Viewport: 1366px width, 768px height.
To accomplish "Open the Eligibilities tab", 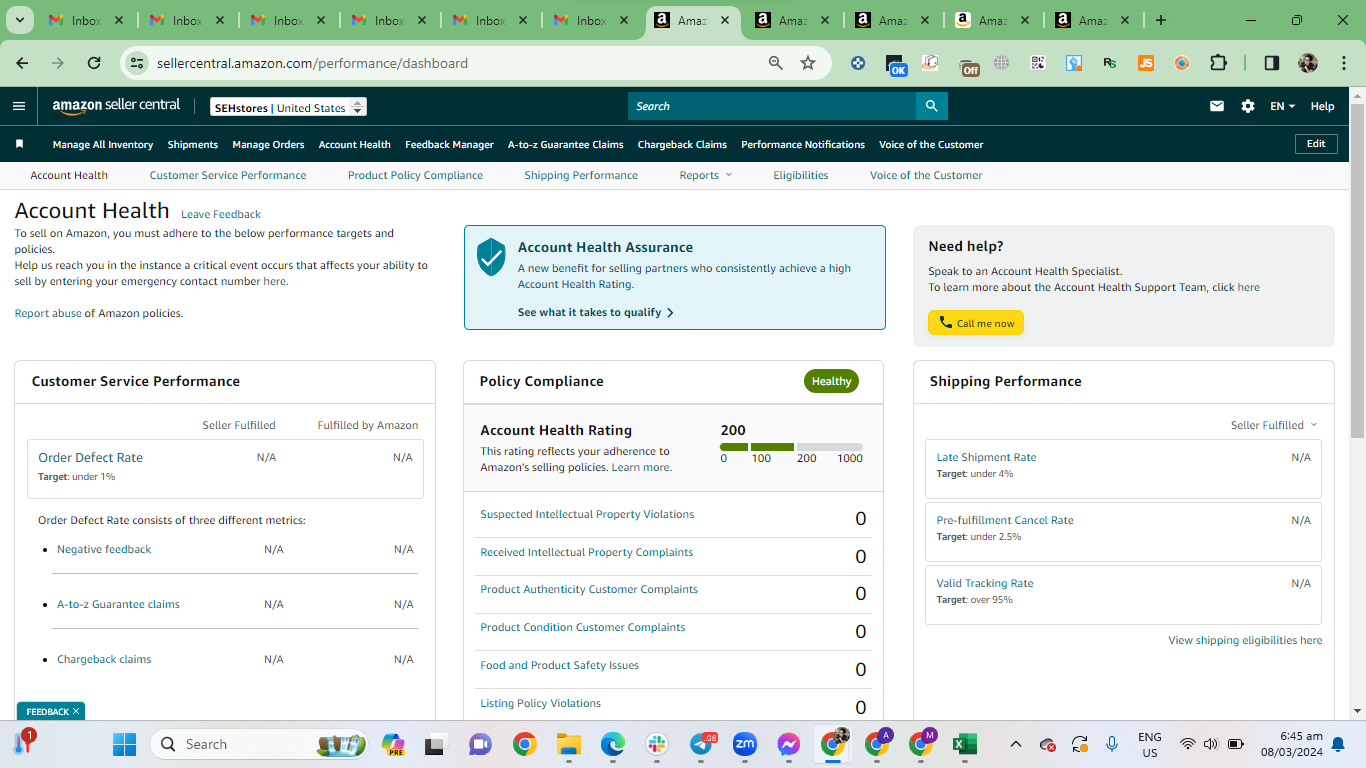I will [801, 175].
